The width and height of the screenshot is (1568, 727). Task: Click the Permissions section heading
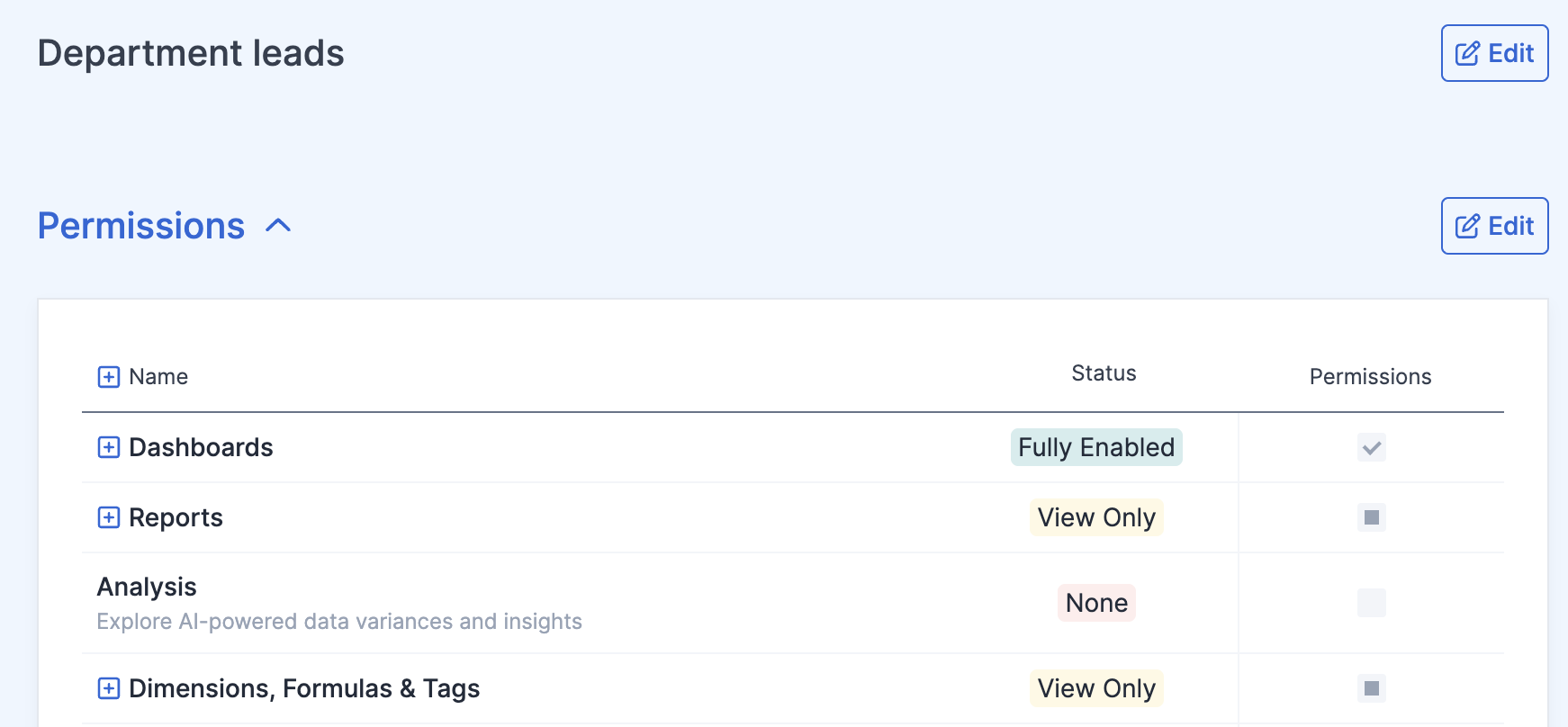(x=141, y=226)
